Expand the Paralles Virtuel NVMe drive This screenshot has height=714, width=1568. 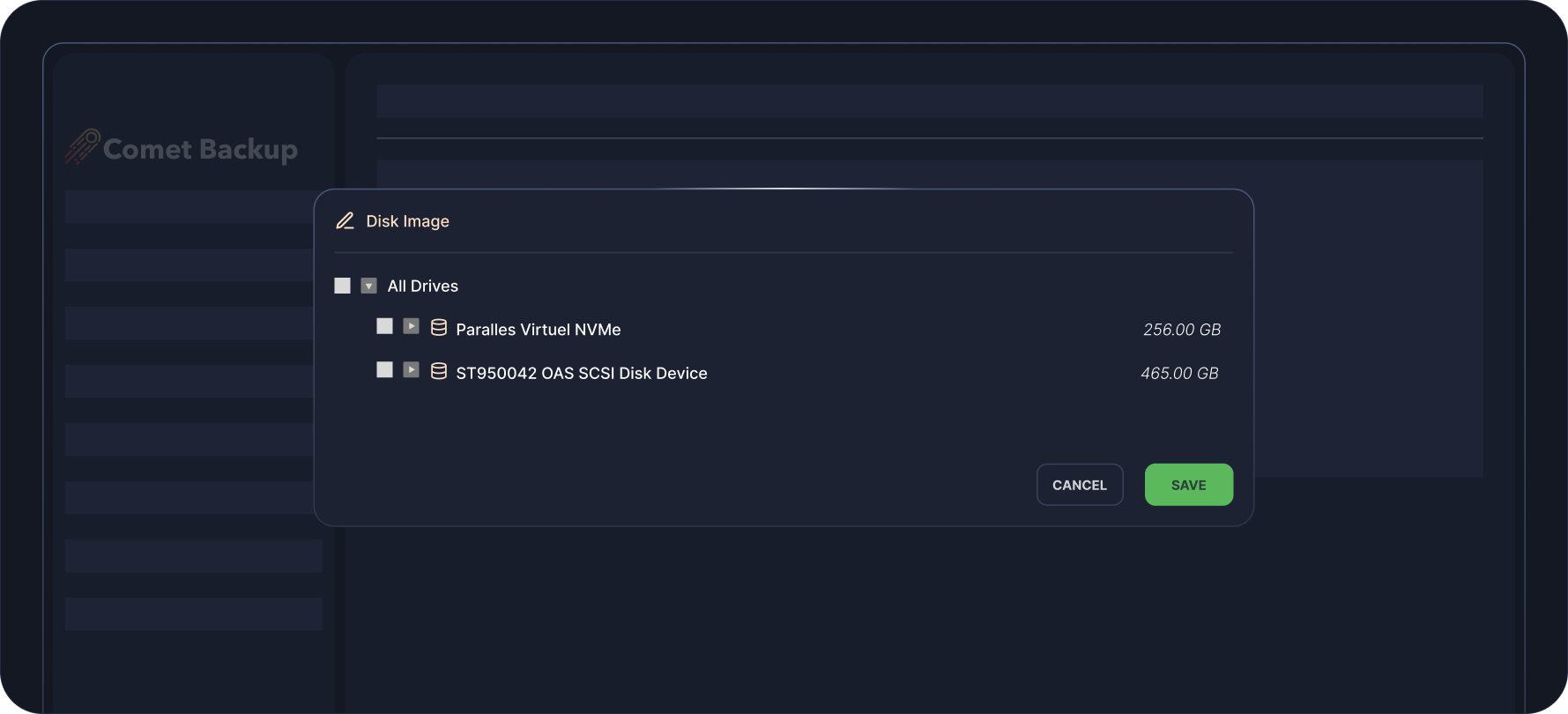(x=412, y=326)
